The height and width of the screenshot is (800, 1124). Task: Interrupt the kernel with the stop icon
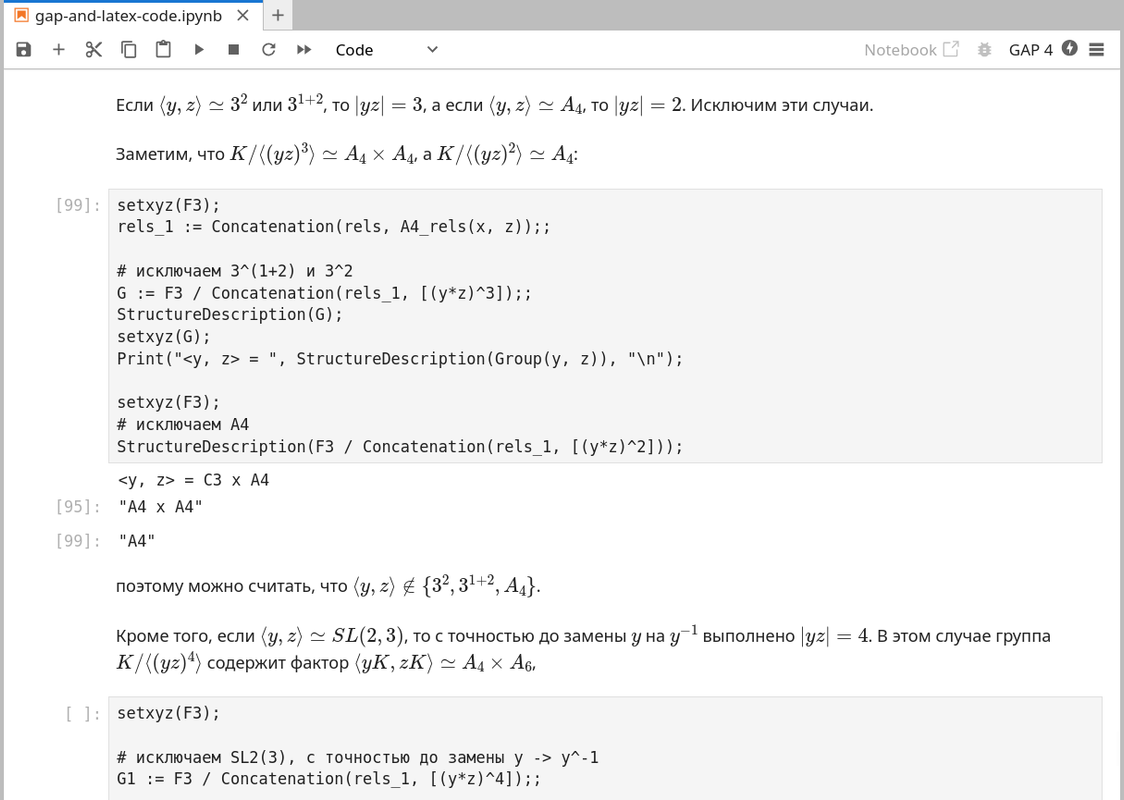coord(233,49)
